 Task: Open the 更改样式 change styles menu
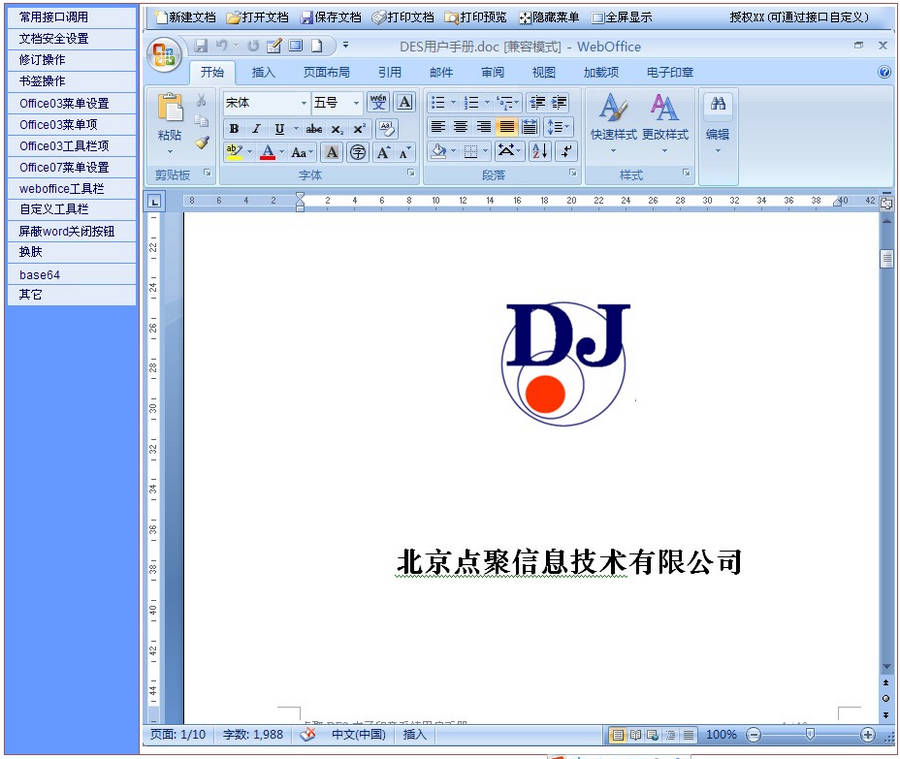click(x=665, y=122)
